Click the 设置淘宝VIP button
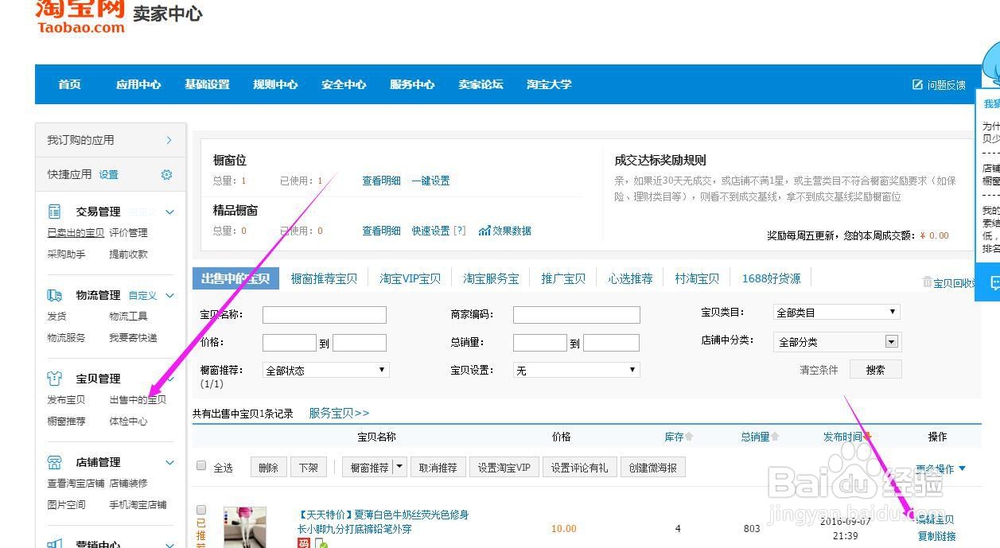 tap(504, 468)
